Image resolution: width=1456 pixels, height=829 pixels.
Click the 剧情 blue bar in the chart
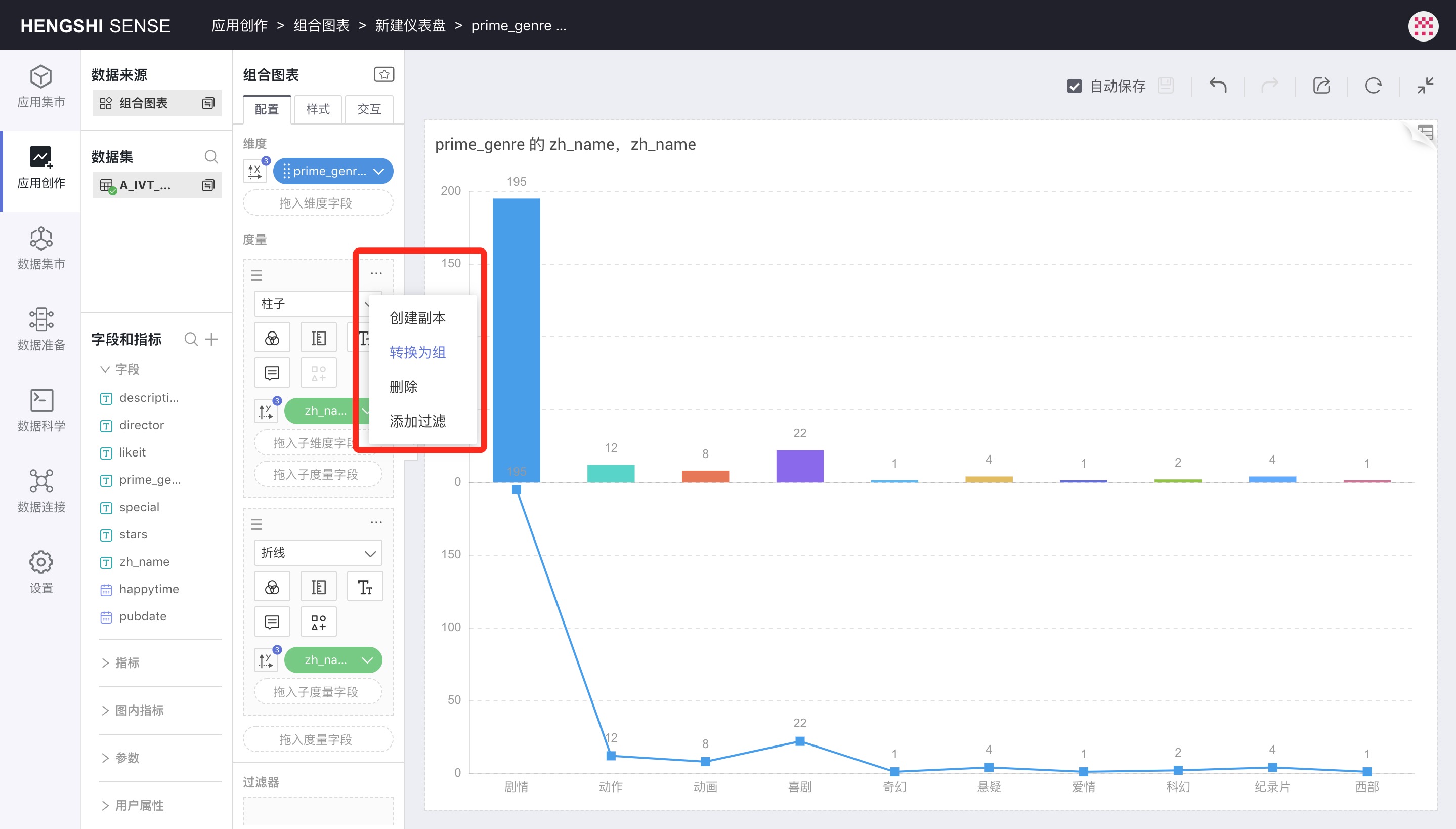pos(516,340)
